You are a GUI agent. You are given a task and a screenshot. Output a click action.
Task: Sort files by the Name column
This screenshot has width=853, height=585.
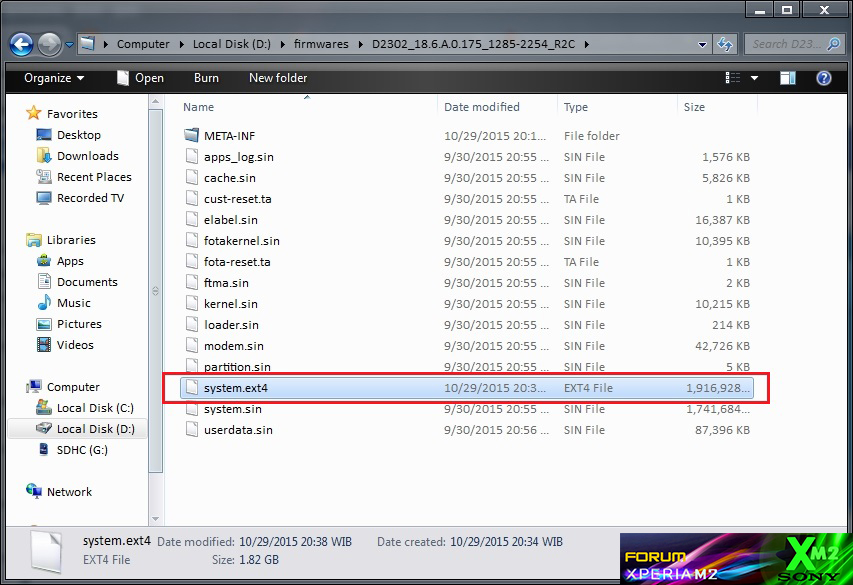click(198, 107)
